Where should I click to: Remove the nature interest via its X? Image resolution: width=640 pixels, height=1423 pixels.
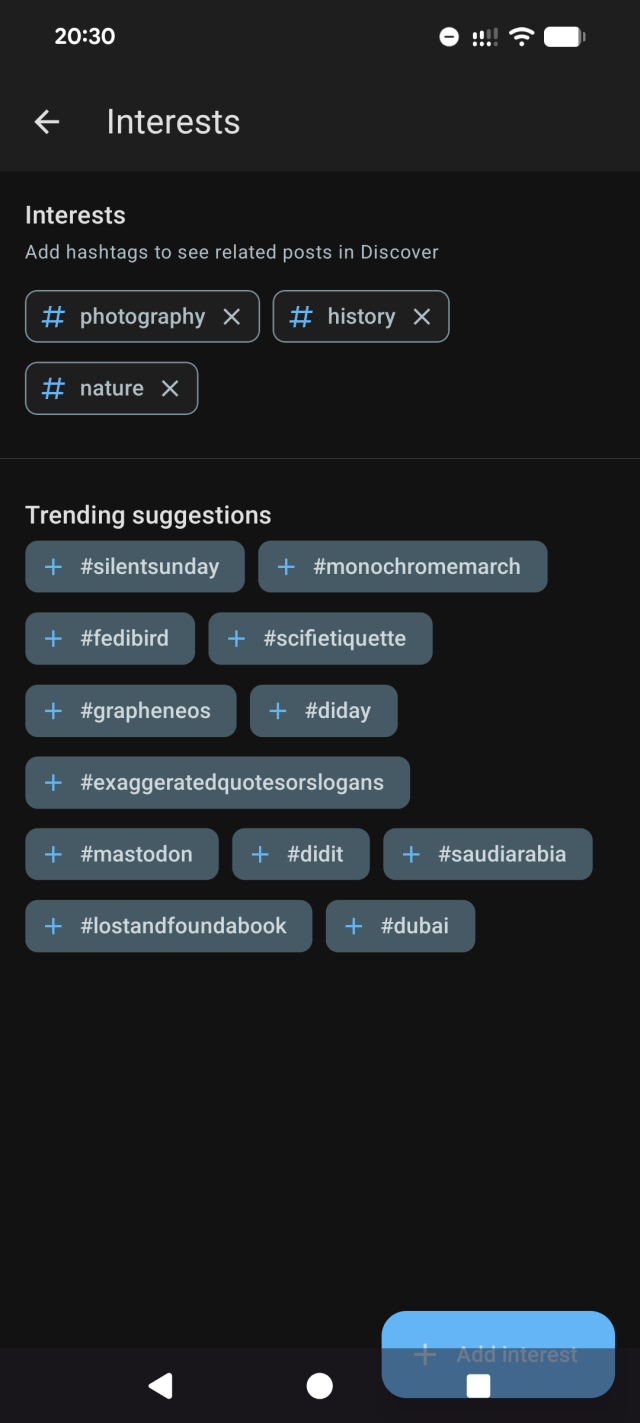click(x=170, y=388)
